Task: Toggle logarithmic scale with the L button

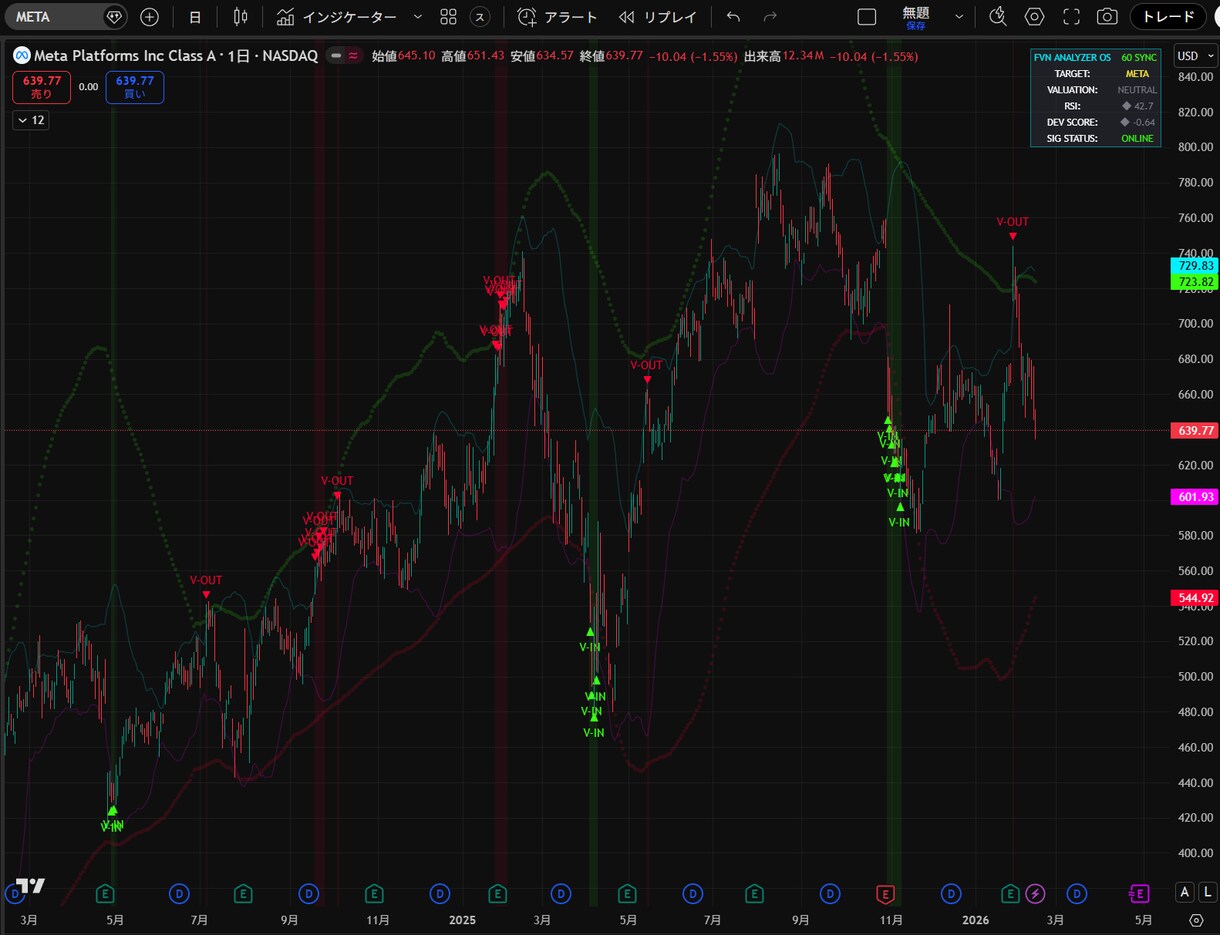Action: [x=1207, y=892]
